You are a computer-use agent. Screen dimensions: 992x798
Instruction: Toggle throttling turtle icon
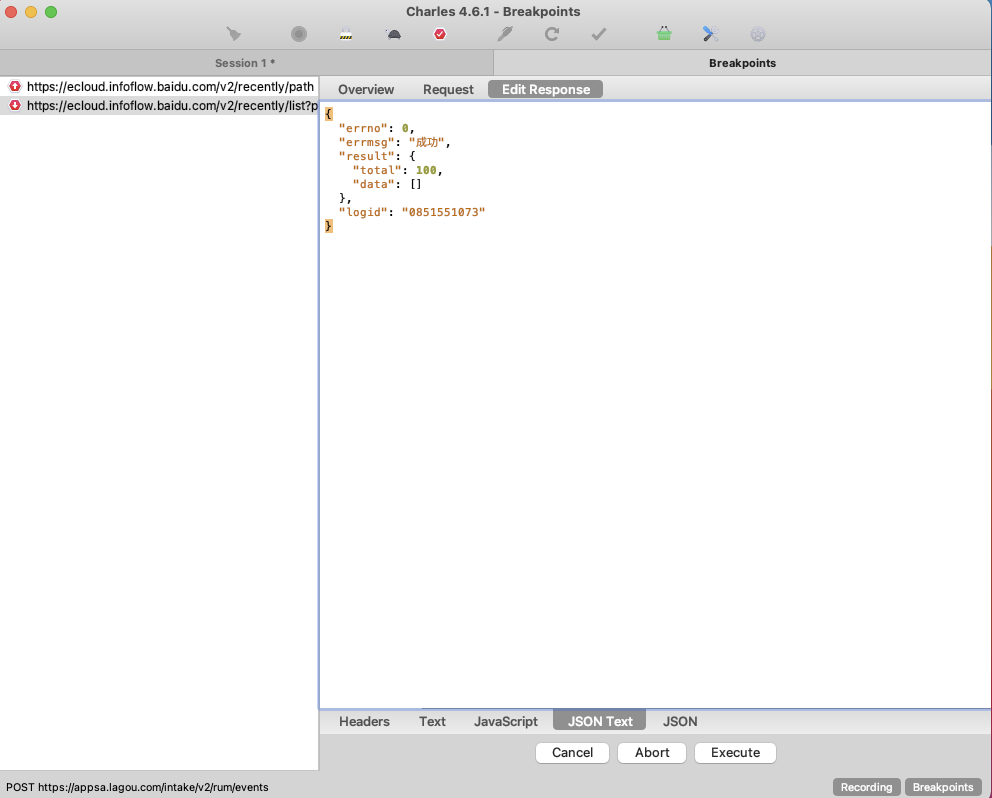[393, 34]
